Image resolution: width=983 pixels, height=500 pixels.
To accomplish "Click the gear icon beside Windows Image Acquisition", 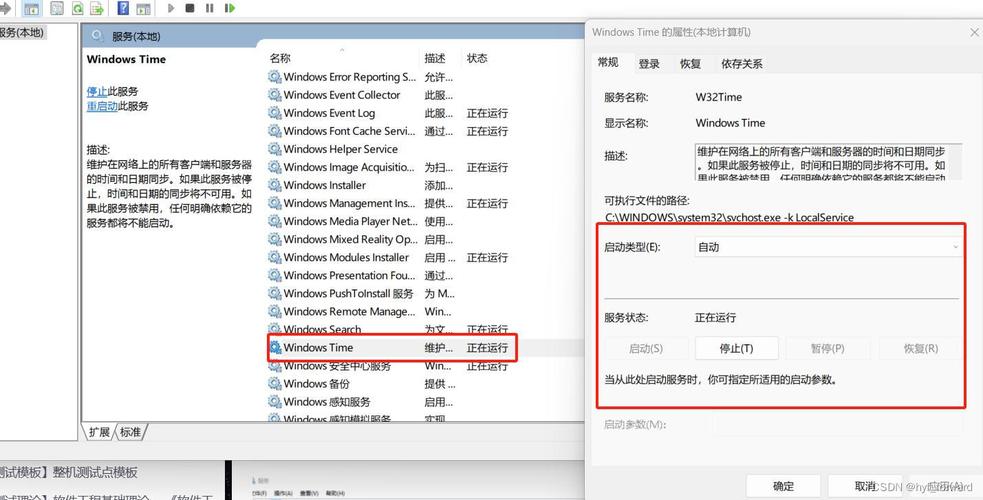I will click(275, 167).
